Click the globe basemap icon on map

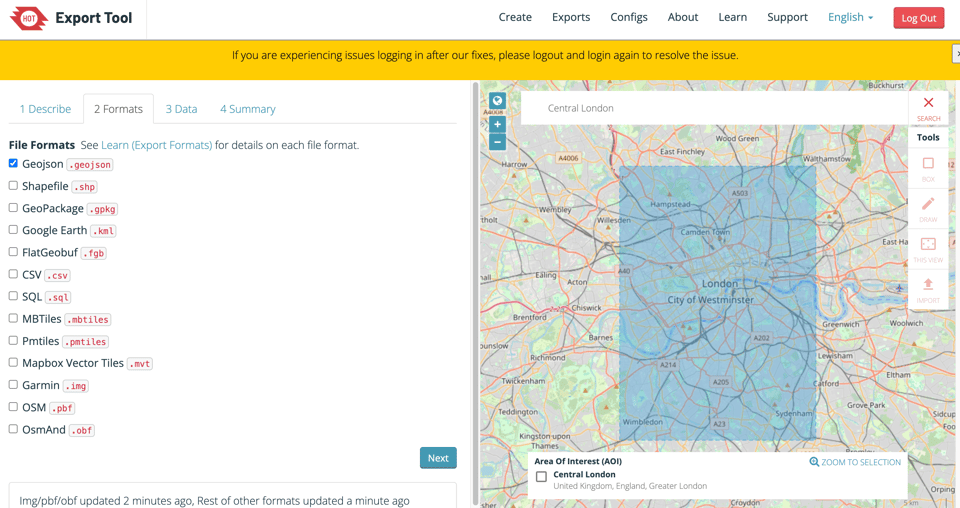(x=497, y=101)
